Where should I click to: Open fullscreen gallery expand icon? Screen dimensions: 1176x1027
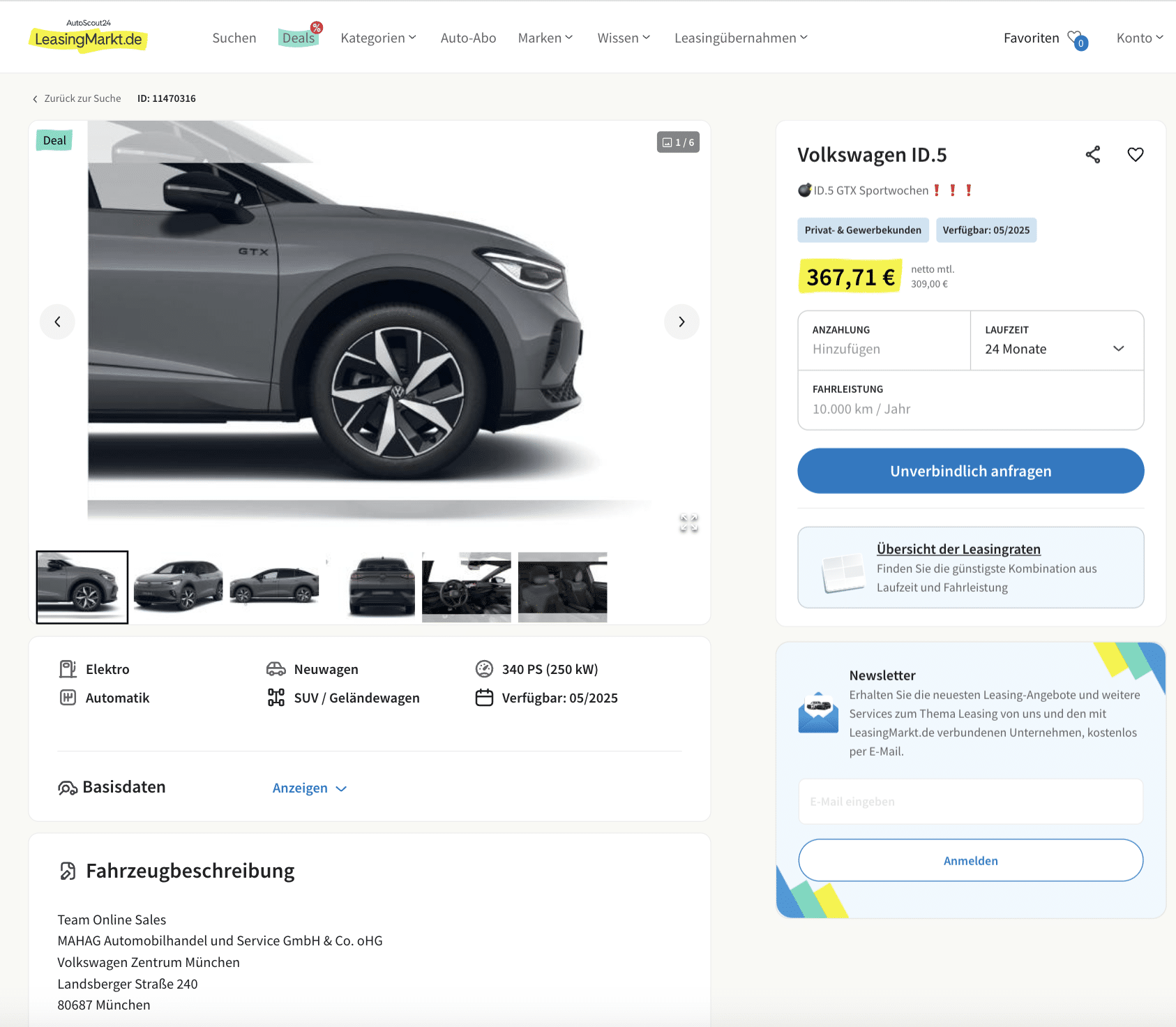688,523
